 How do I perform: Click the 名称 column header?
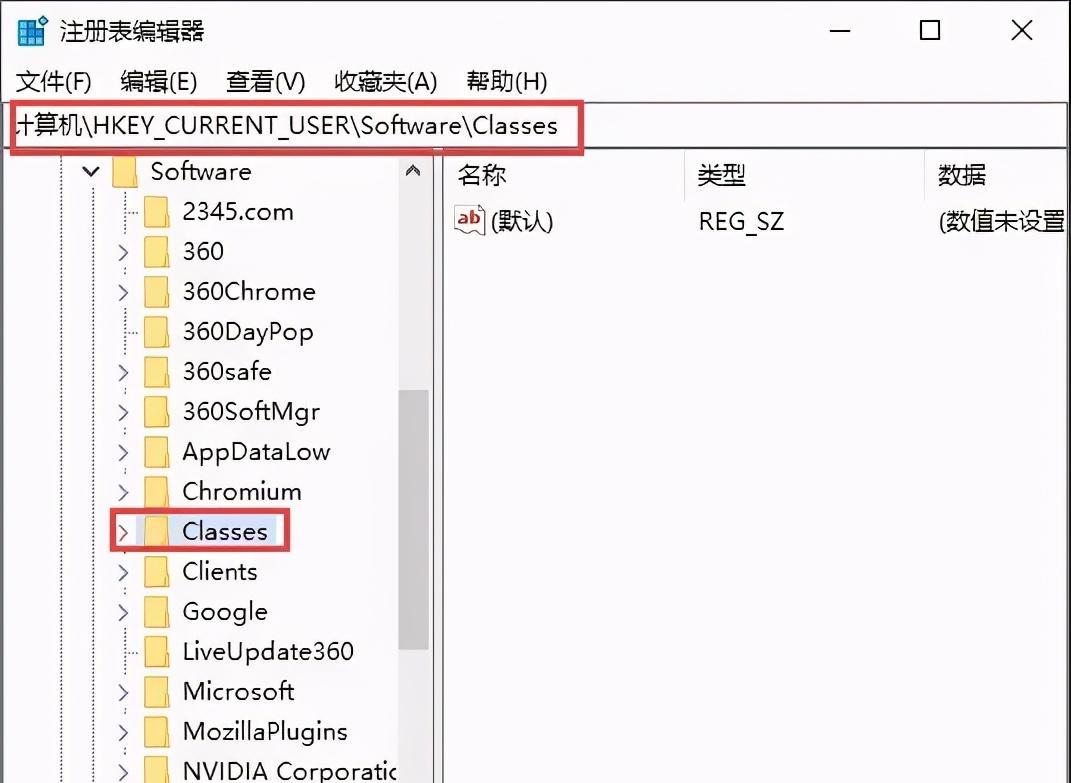[x=481, y=174]
